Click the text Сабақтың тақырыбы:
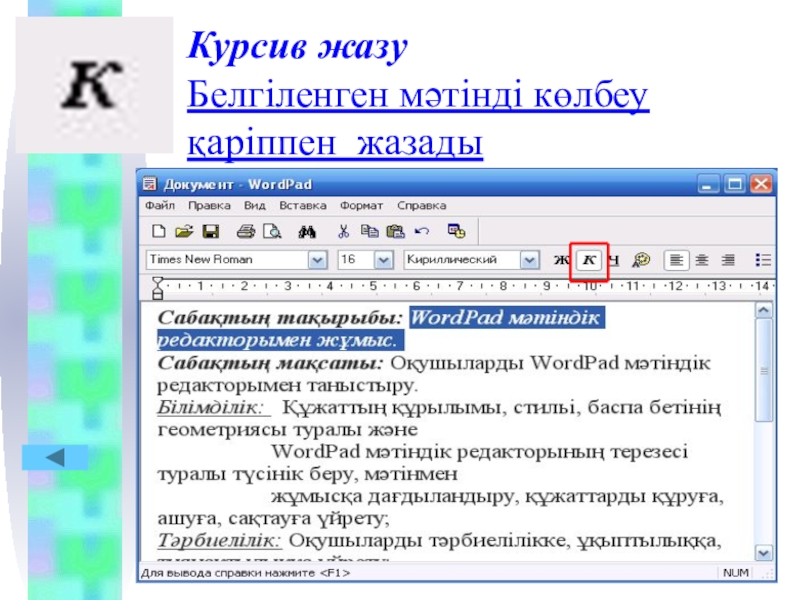Viewport: 800px width, 600px height. (x=280, y=318)
